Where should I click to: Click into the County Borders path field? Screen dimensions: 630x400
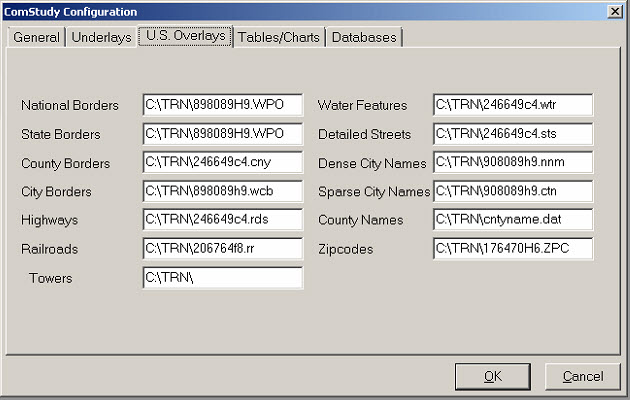click(x=223, y=162)
